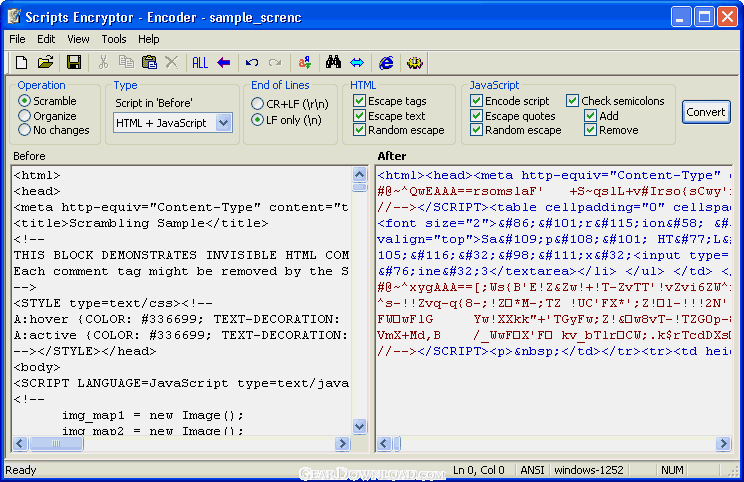Click the '--></STYLE></head>' line
744x482 pixels.
click(85, 351)
